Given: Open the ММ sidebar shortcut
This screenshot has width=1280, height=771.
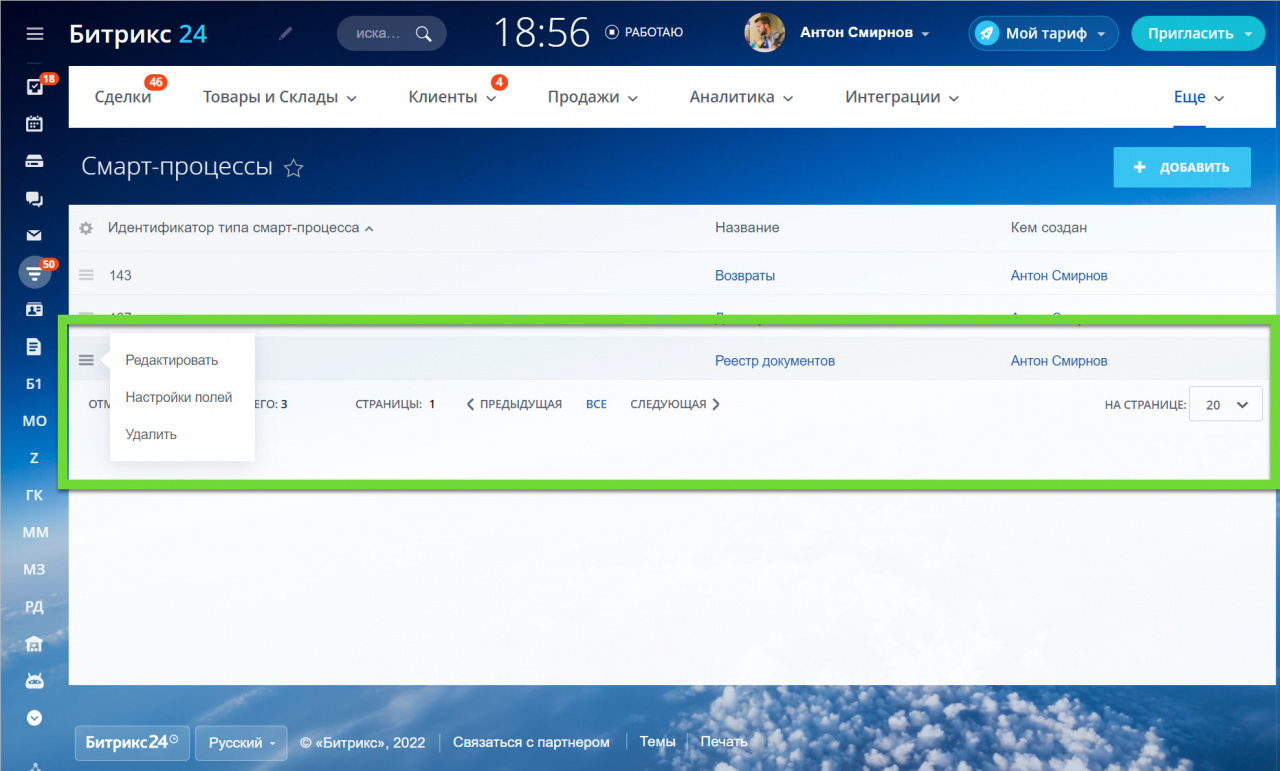Looking at the screenshot, I should click(x=35, y=532).
